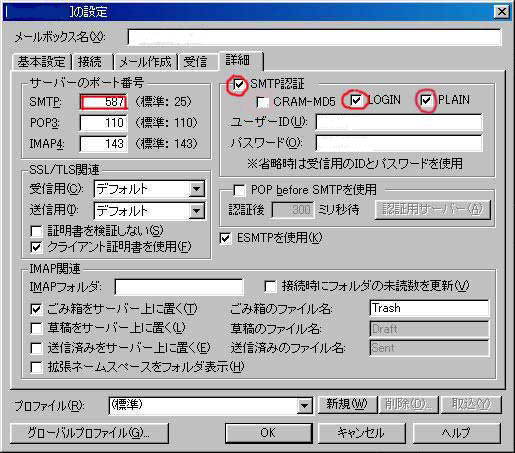Image resolution: width=515 pixels, height=453 pixels.
Task: Enable POP before SMTP checkbox
Action: pyautogui.click(x=239, y=190)
